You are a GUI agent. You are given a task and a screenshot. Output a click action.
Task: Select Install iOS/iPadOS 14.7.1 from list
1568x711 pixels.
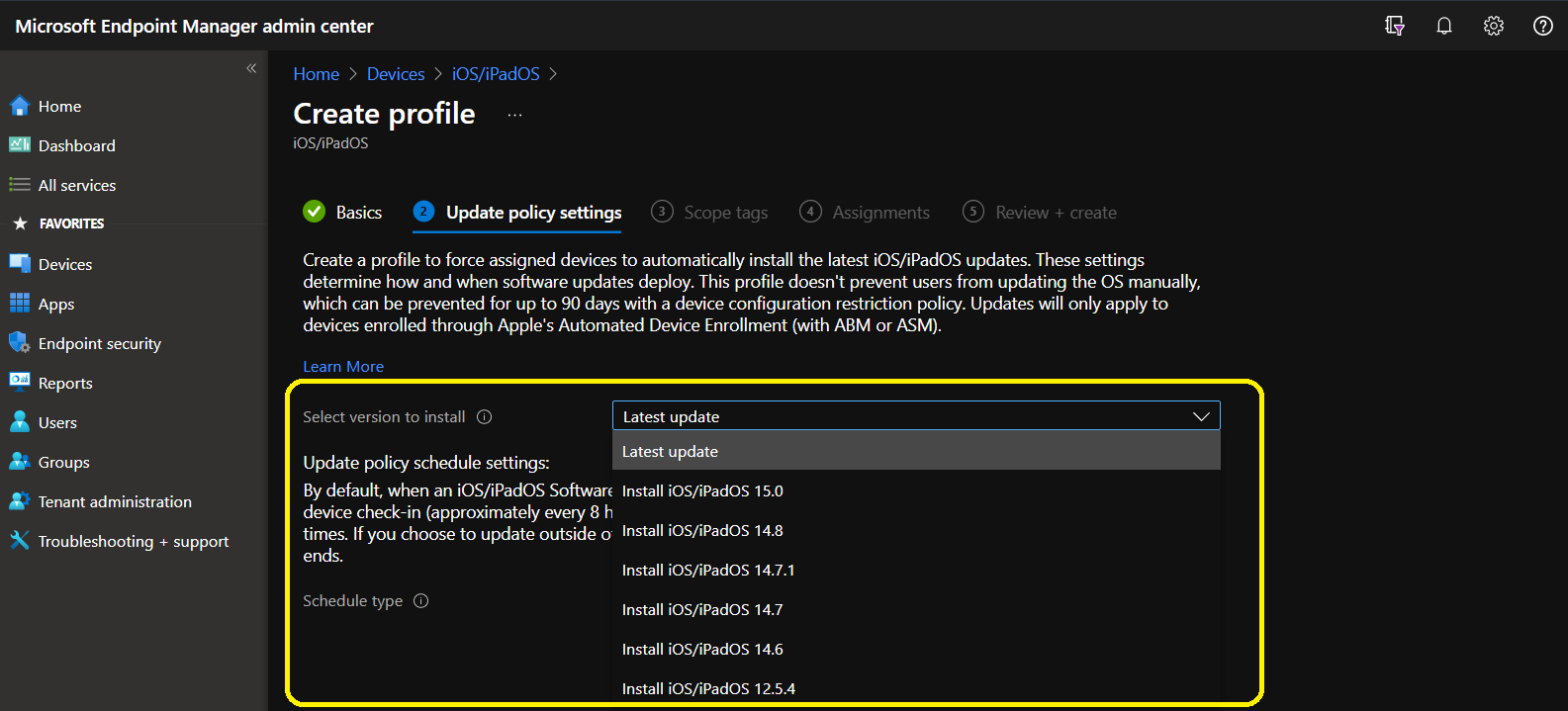[708, 571]
